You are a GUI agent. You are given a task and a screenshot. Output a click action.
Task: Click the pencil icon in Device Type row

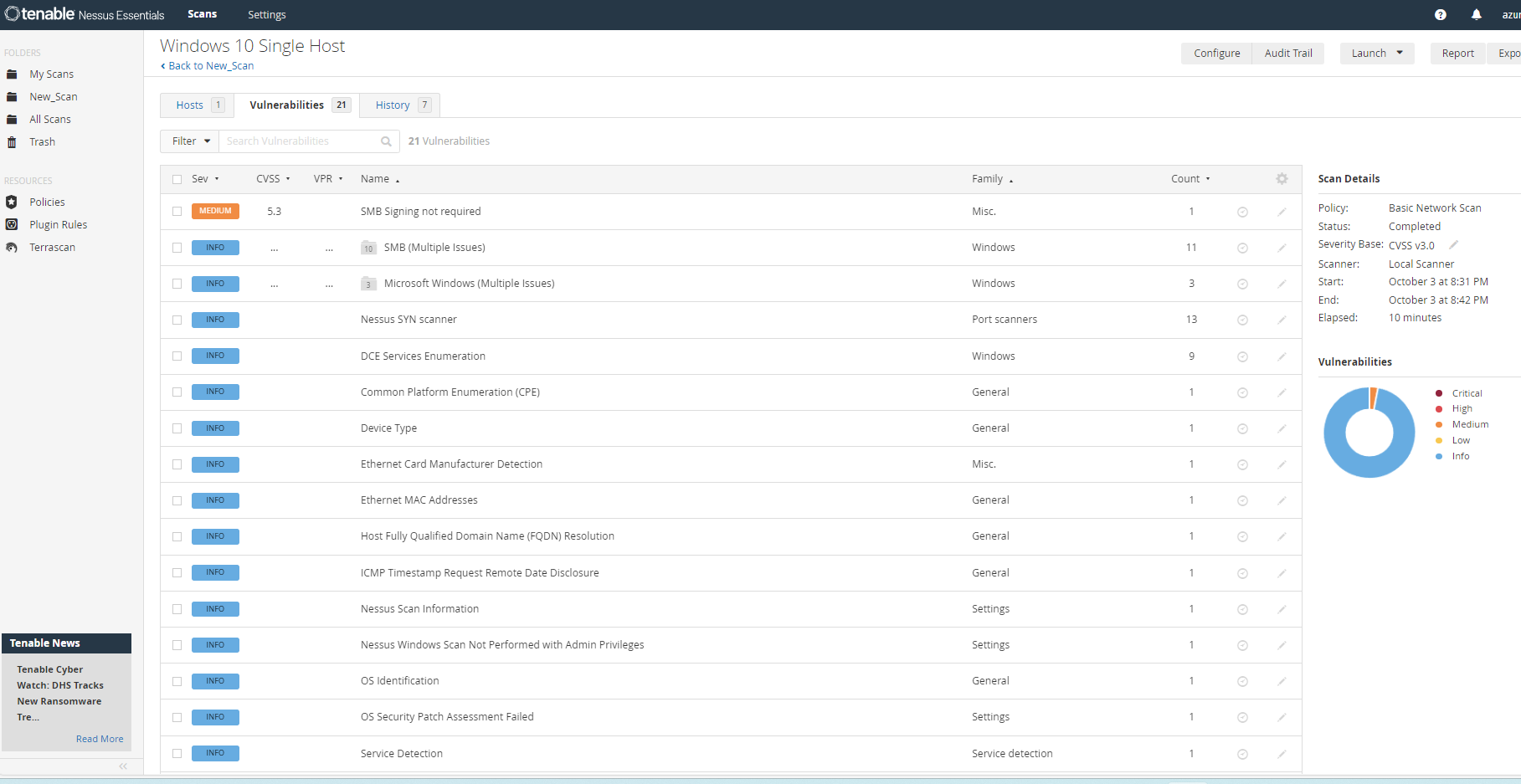pyautogui.click(x=1282, y=428)
